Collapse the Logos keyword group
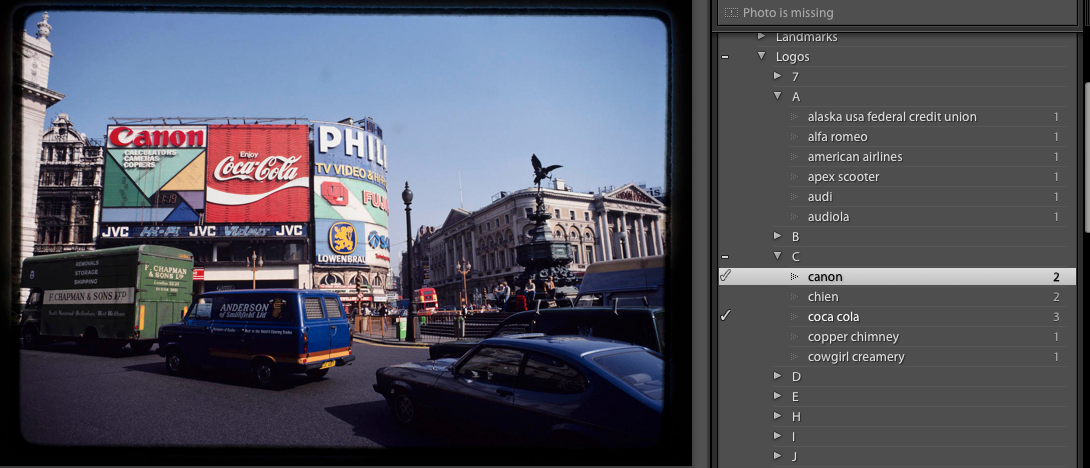1090x468 pixels. (x=761, y=56)
